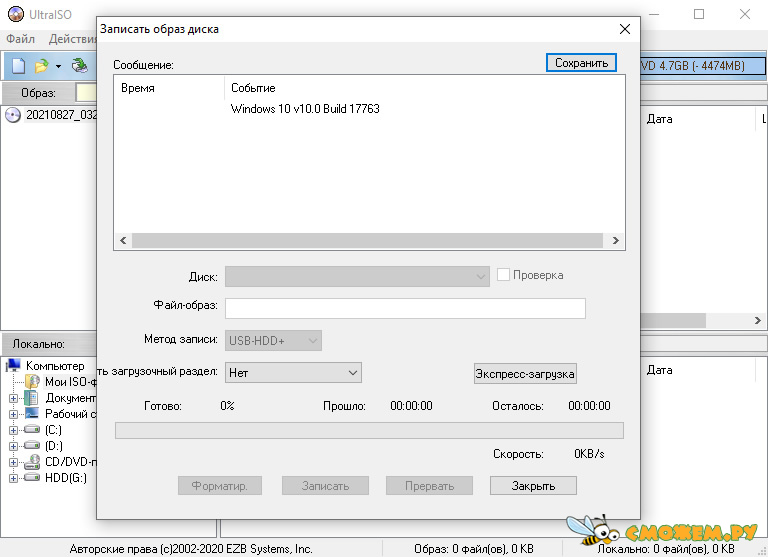The width and height of the screenshot is (768, 557).
Task: Click the Файл-образ input field
Action: click(x=405, y=308)
